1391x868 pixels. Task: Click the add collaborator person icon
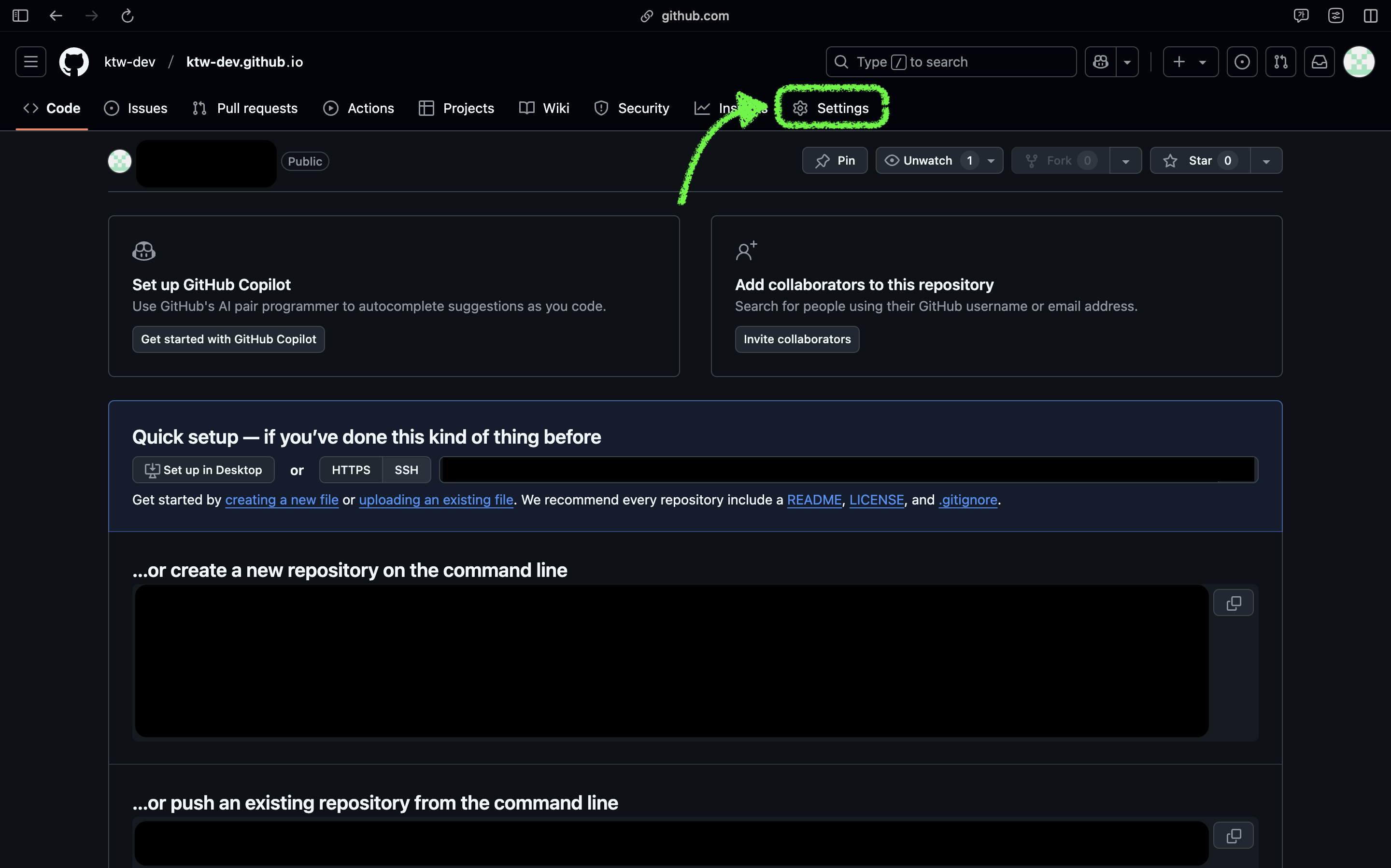[746, 251]
